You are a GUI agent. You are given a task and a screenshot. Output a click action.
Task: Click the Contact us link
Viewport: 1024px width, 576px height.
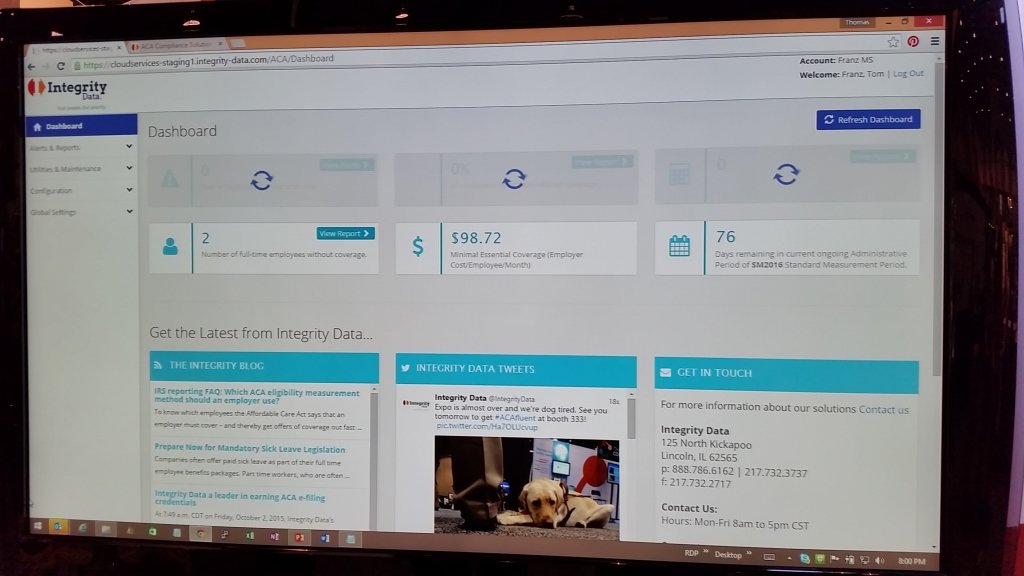883,409
